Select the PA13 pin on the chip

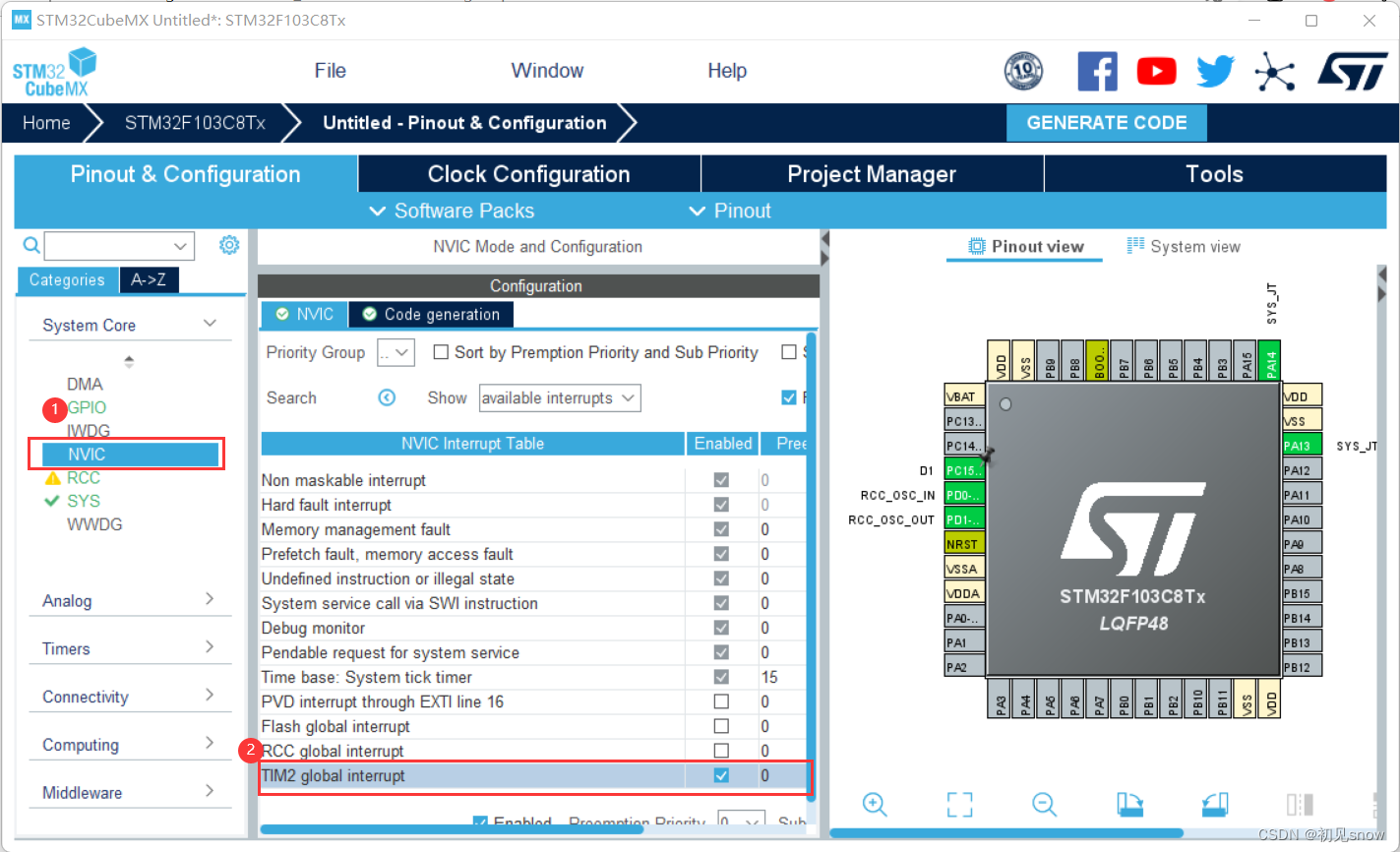1302,446
